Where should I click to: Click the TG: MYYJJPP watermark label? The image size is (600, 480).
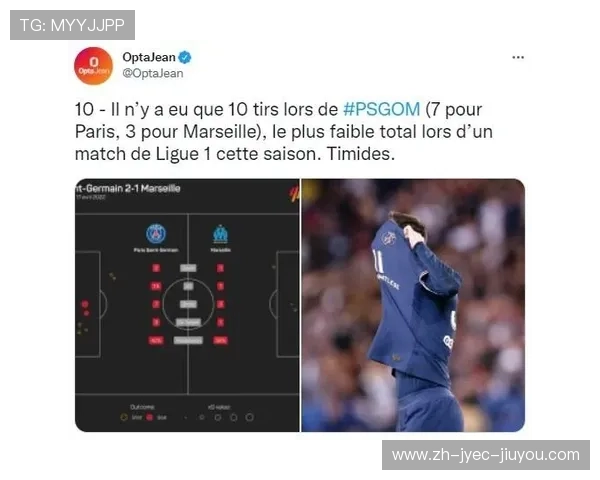[72, 25]
